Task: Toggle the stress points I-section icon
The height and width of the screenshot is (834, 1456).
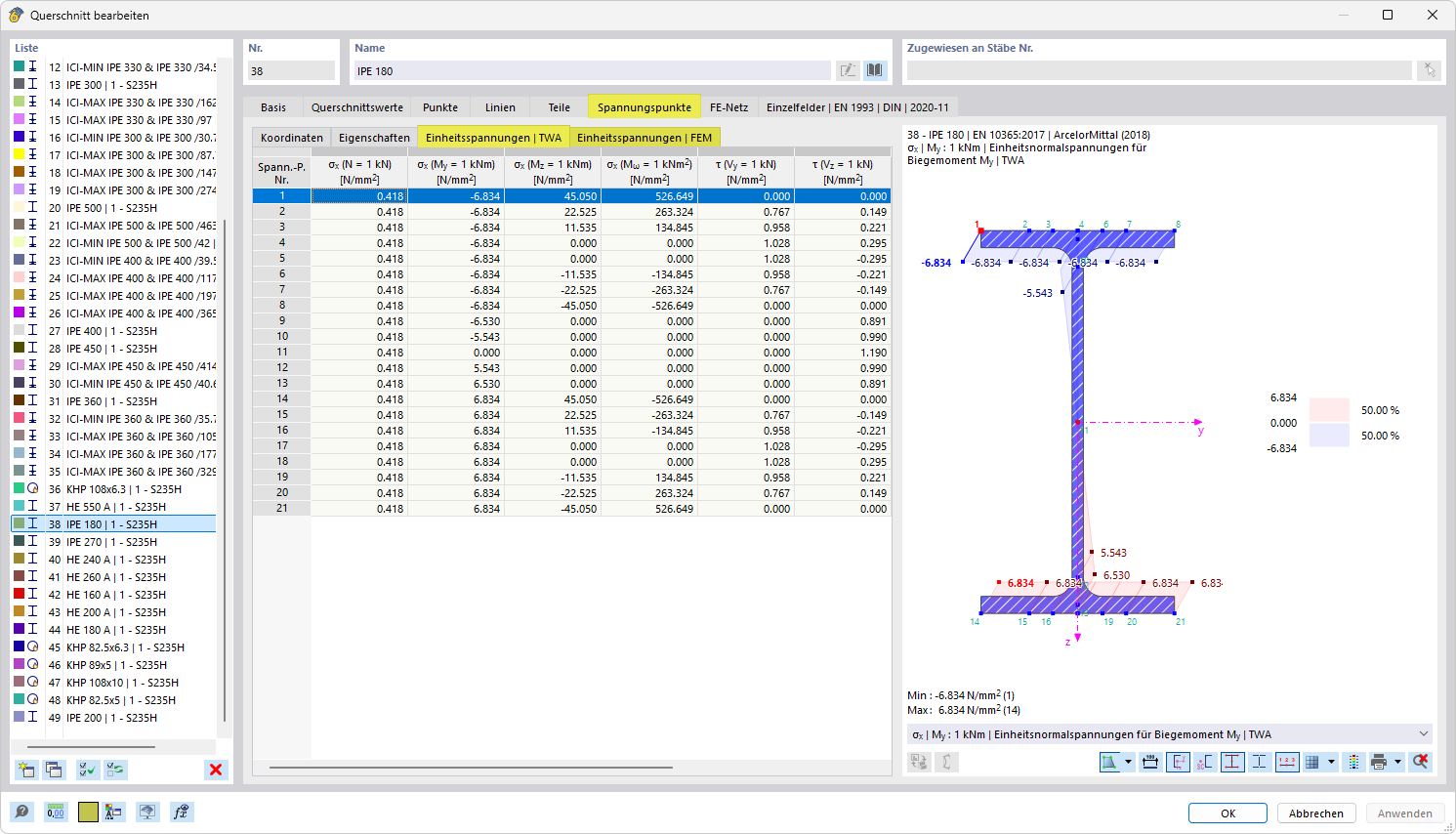Action: [x=1232, y=762]
